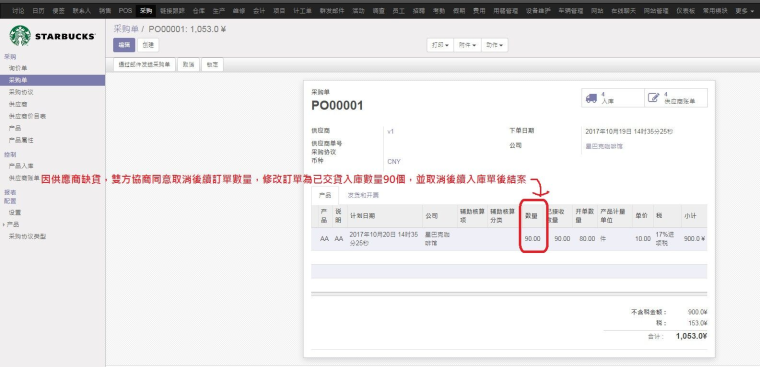Screen dimensions: 760x367
Task: Open the 附件 dropdown menu
Action: click(x=467, y=45)
